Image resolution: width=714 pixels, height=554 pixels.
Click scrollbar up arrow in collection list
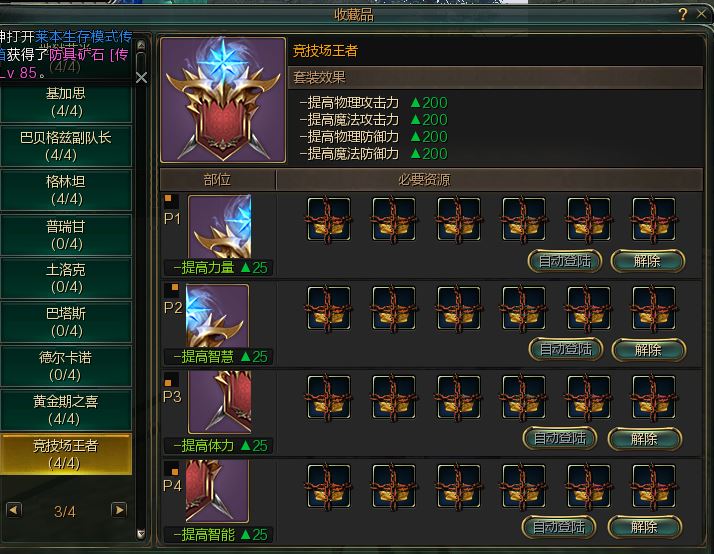(x=141, y=45)
